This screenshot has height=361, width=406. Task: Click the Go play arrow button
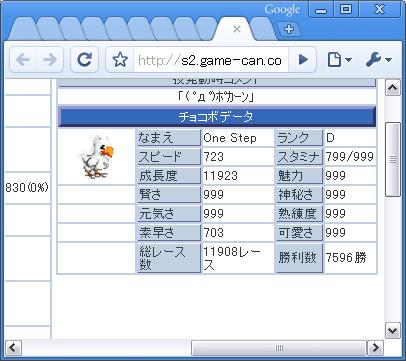pos(303,60)
